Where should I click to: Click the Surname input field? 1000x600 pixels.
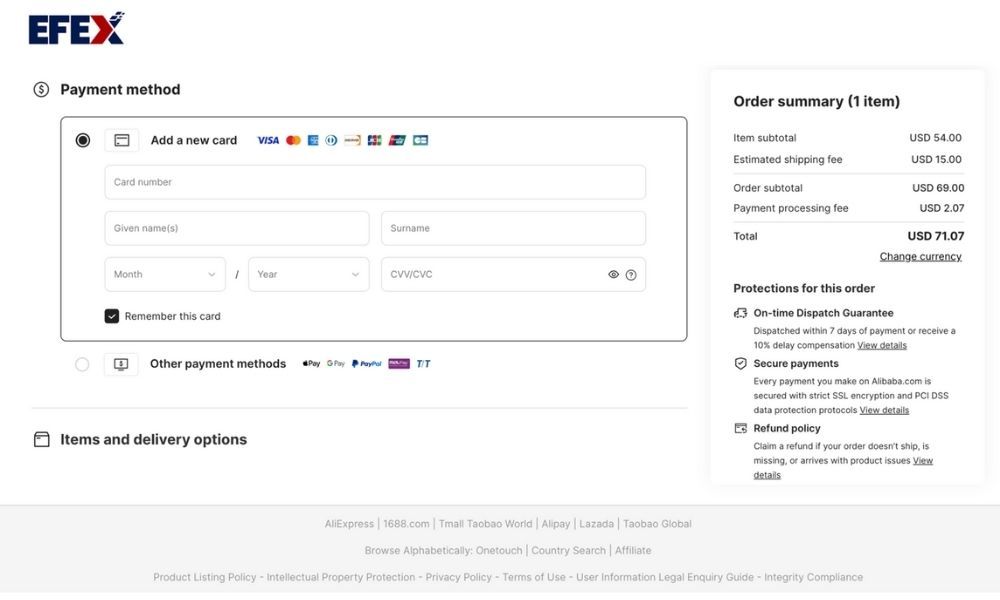pyautogui.click(x=513, y=228)
